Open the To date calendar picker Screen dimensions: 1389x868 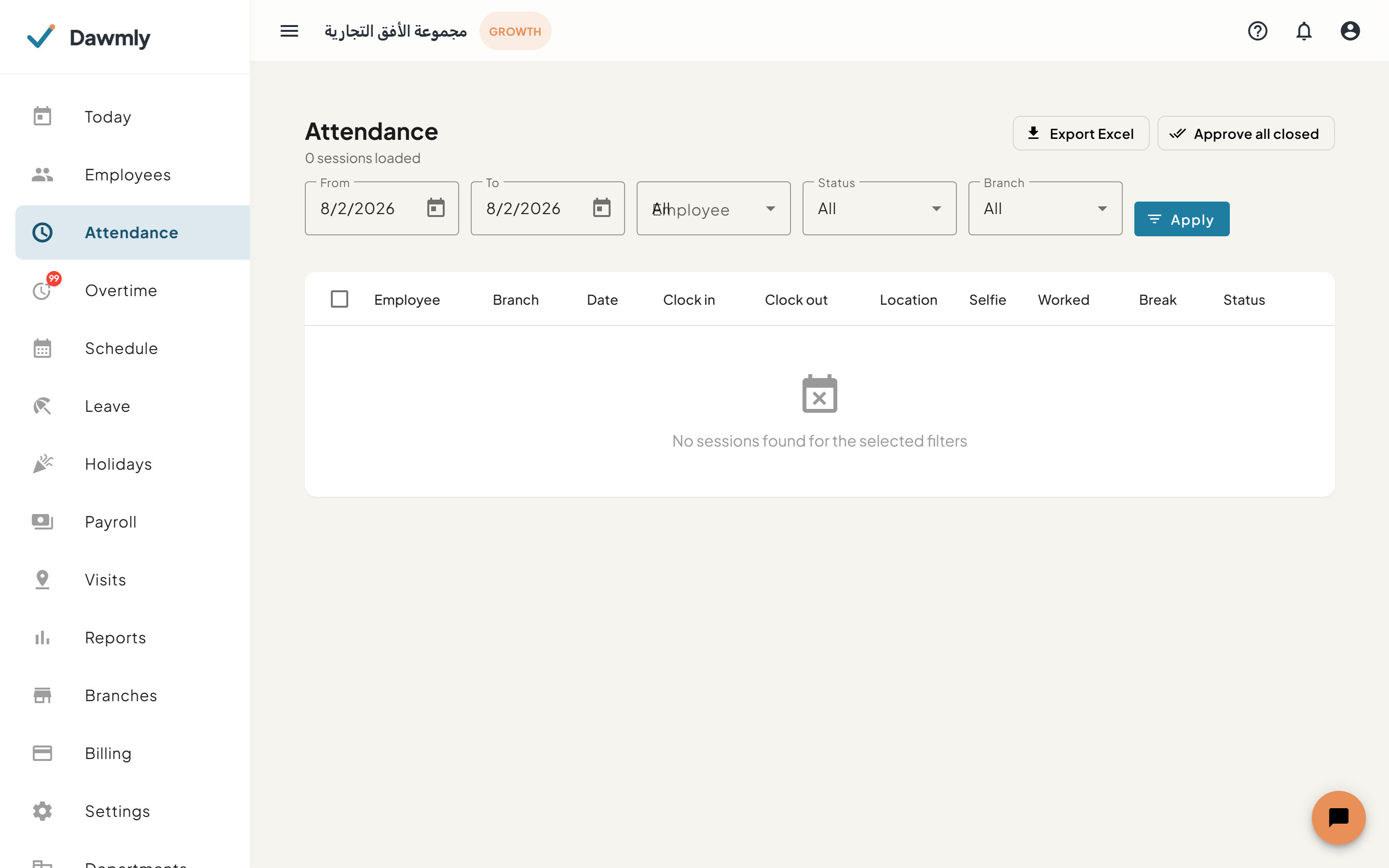pyautogui.click(x=601, y=208)
